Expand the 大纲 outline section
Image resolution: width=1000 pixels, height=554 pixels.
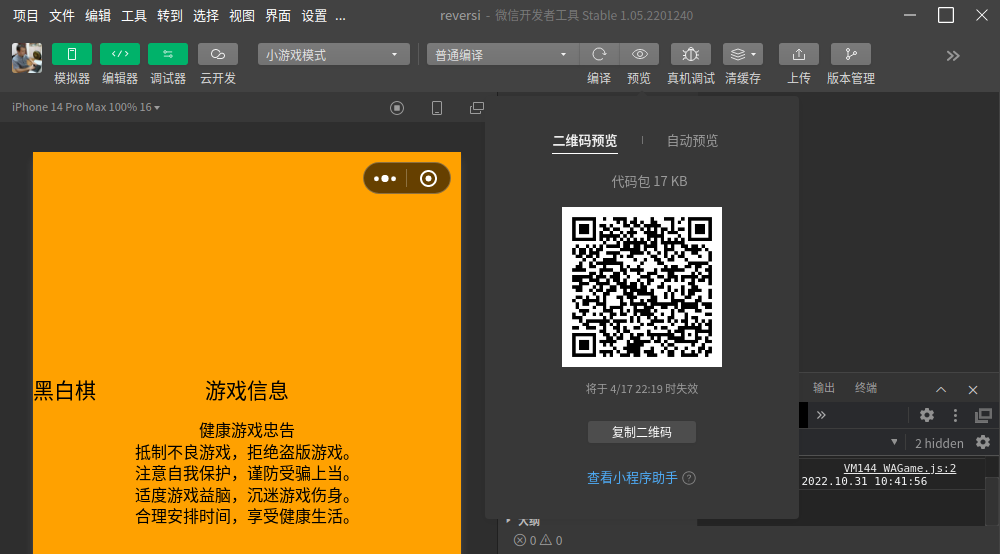tap(524, 521)
